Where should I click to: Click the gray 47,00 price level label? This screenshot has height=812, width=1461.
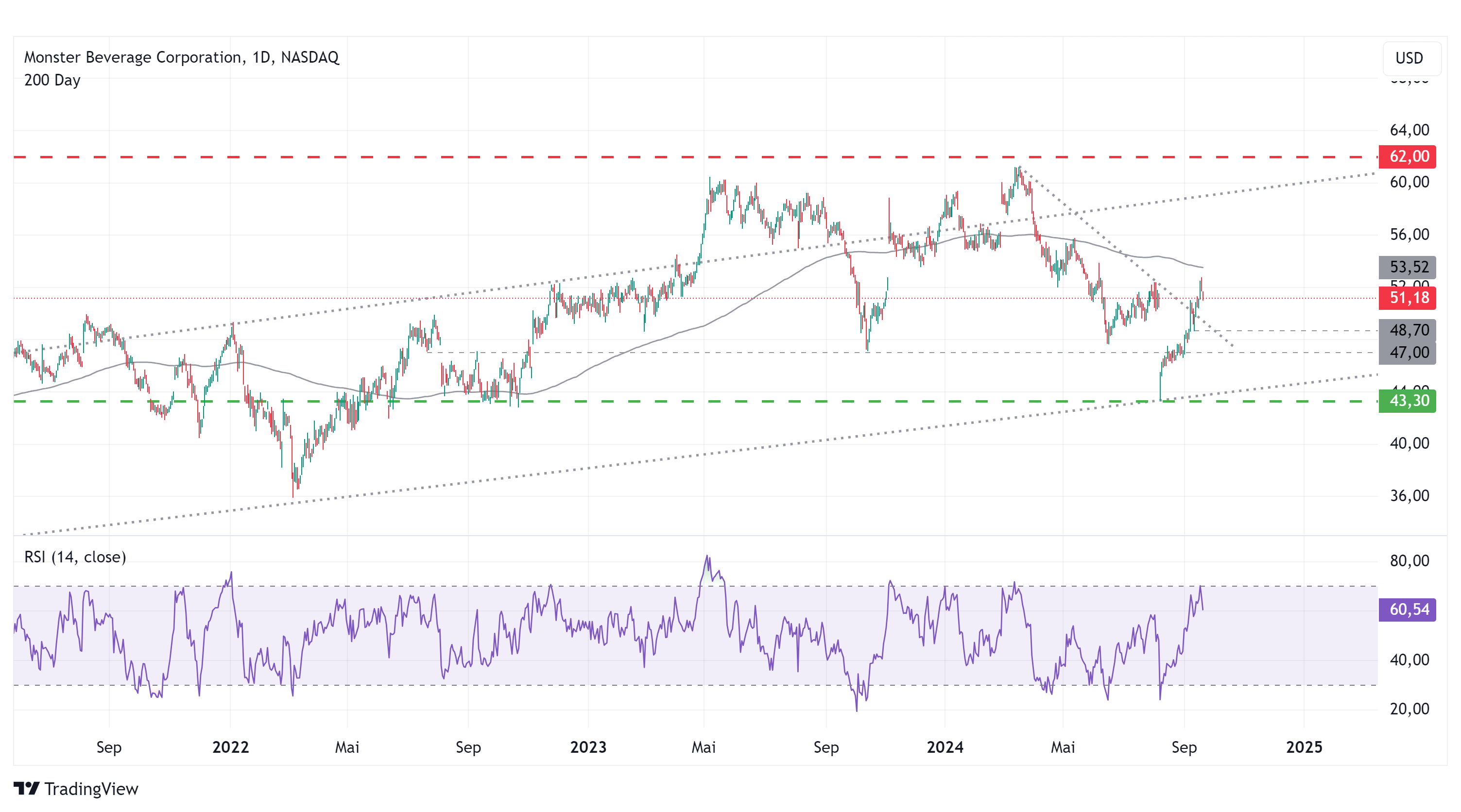point(1407,353)
